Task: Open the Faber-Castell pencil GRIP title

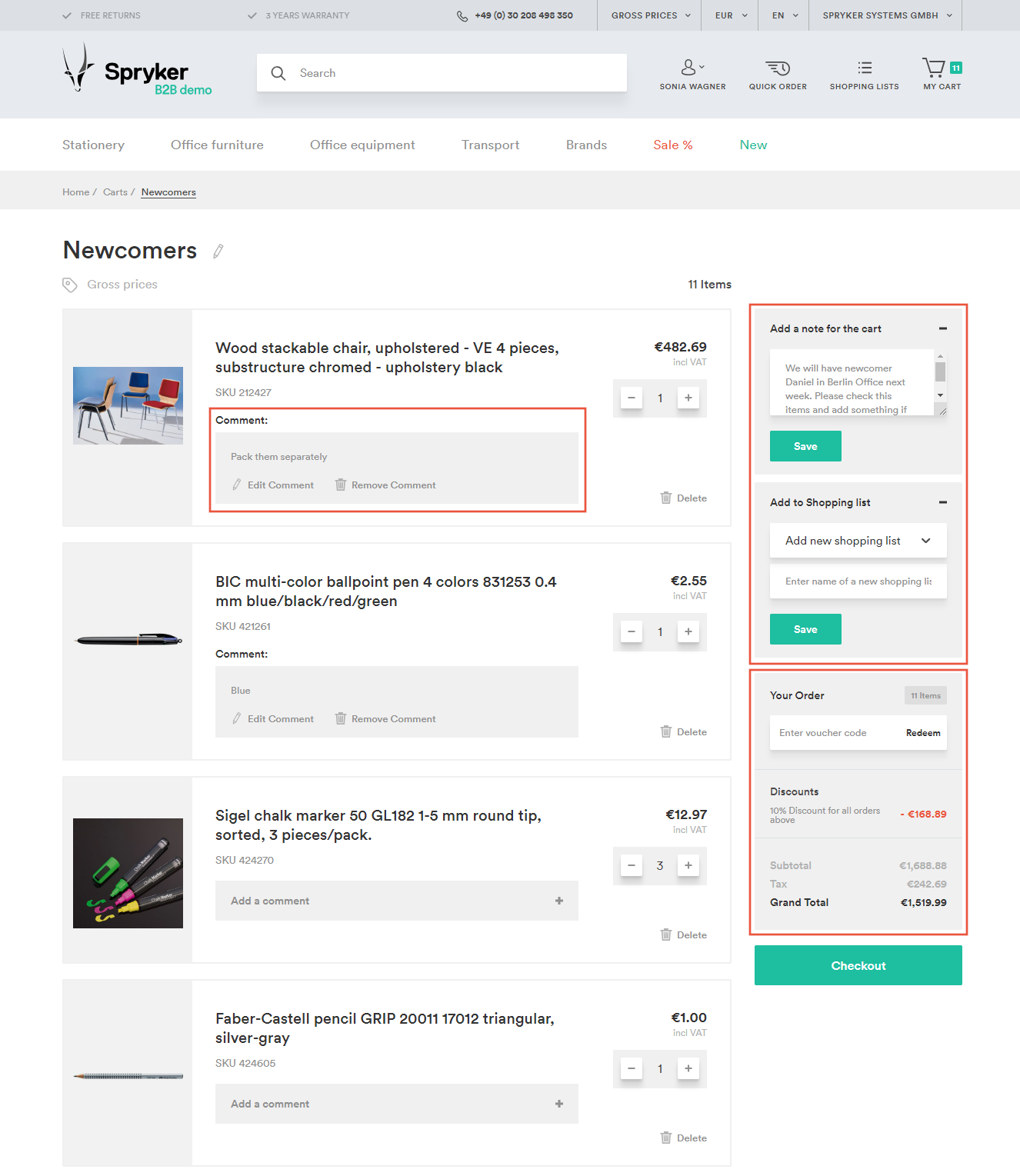Action: (x=385, y=1028)
